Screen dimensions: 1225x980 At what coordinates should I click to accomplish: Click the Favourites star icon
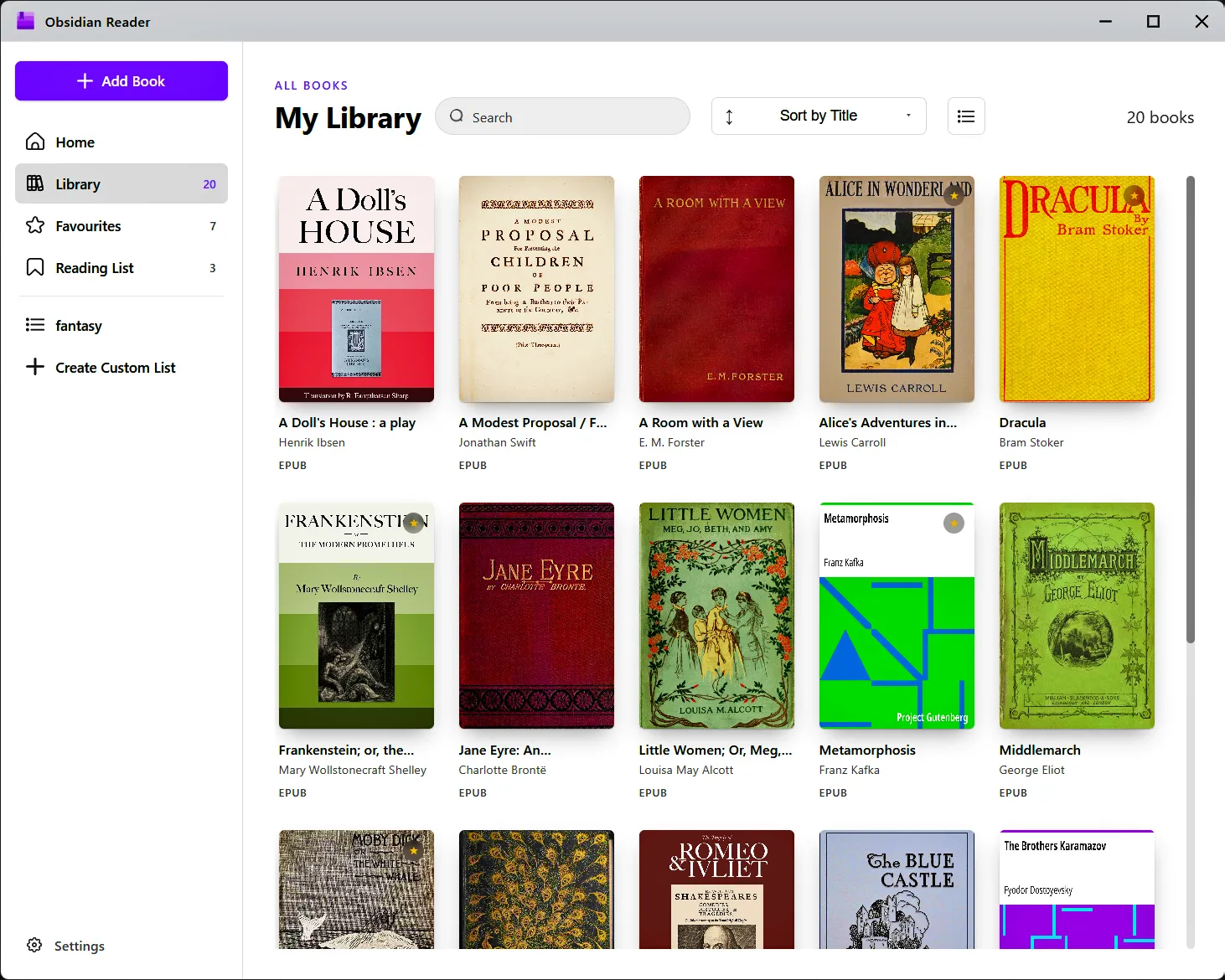pos(35,225)
